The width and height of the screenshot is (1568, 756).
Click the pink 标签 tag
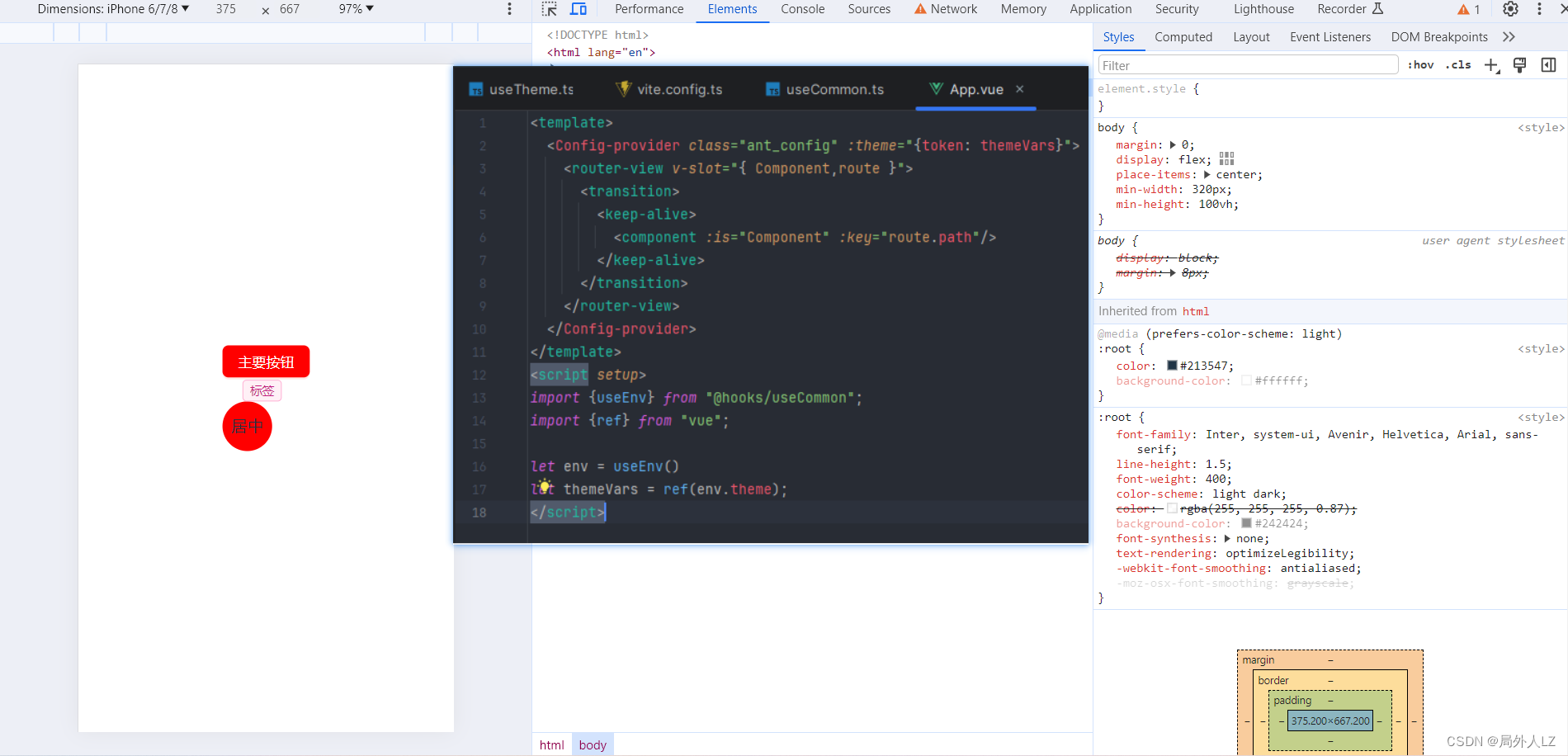point(262,390)
